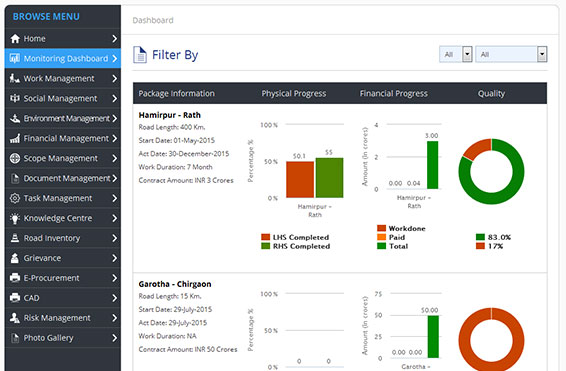This screenshot has height=371, width=566.
Task: Click 'Work Duration: 7 Month' text
Action: [x=175, y=167]
